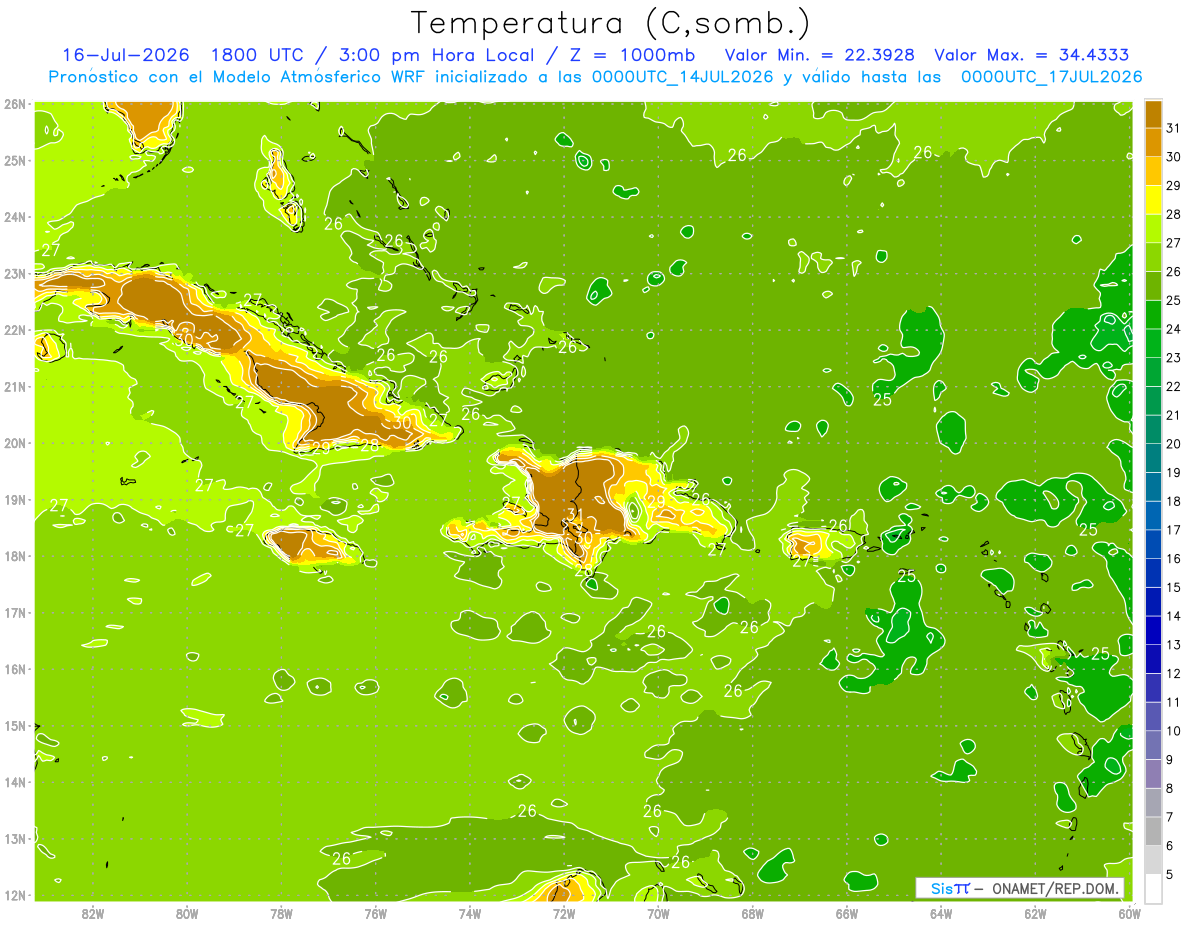Click color bar label 18

point(1173,500)
